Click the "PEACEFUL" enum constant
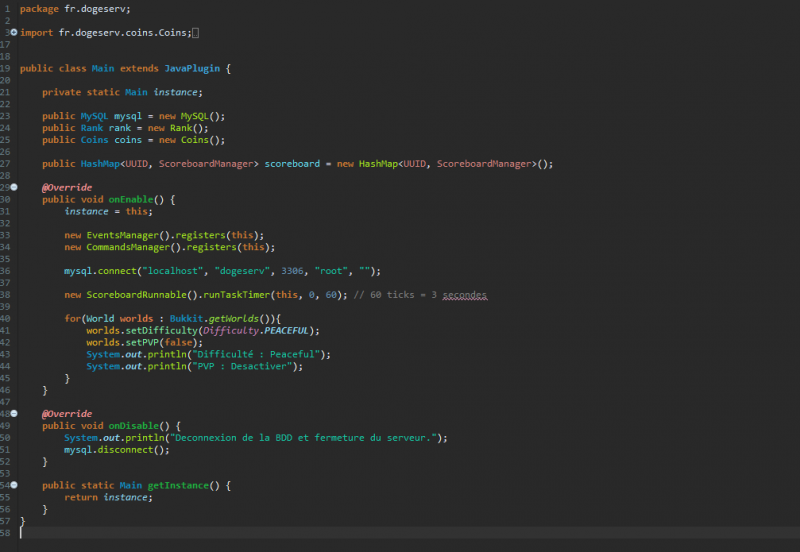The height and width of the screenshot is (552, 800). [286, 331]
